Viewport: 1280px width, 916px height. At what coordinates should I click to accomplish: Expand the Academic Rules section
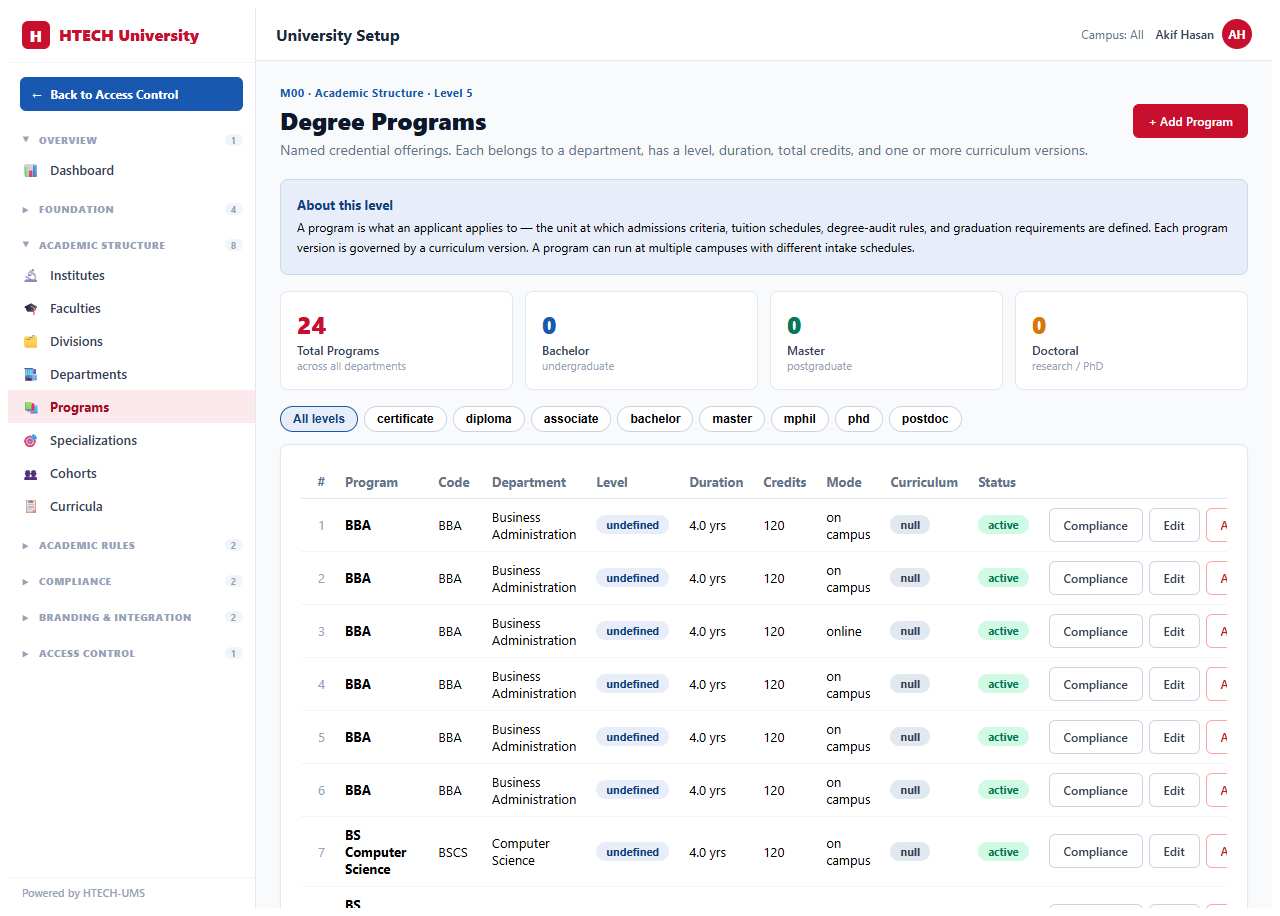tap(131, 545)
